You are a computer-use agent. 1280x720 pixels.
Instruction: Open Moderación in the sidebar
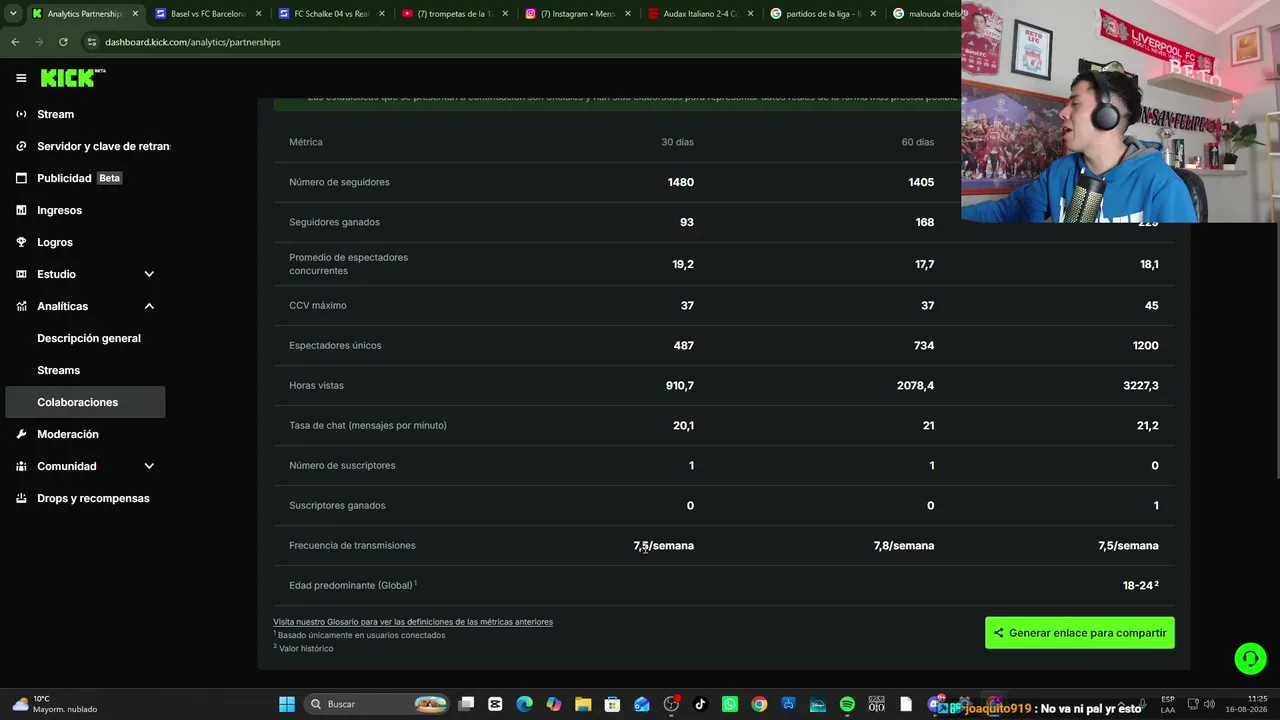86,434
